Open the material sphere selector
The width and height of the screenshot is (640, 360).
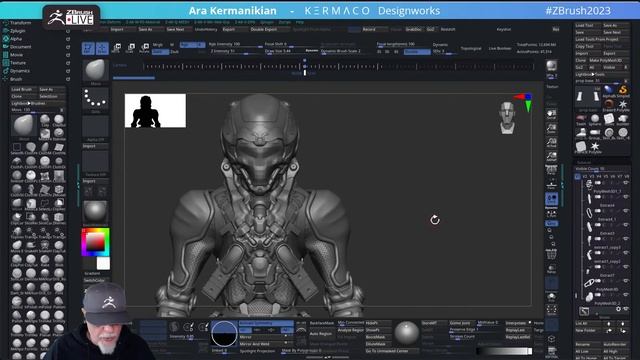pyautogui.click(x=95, y=211)
